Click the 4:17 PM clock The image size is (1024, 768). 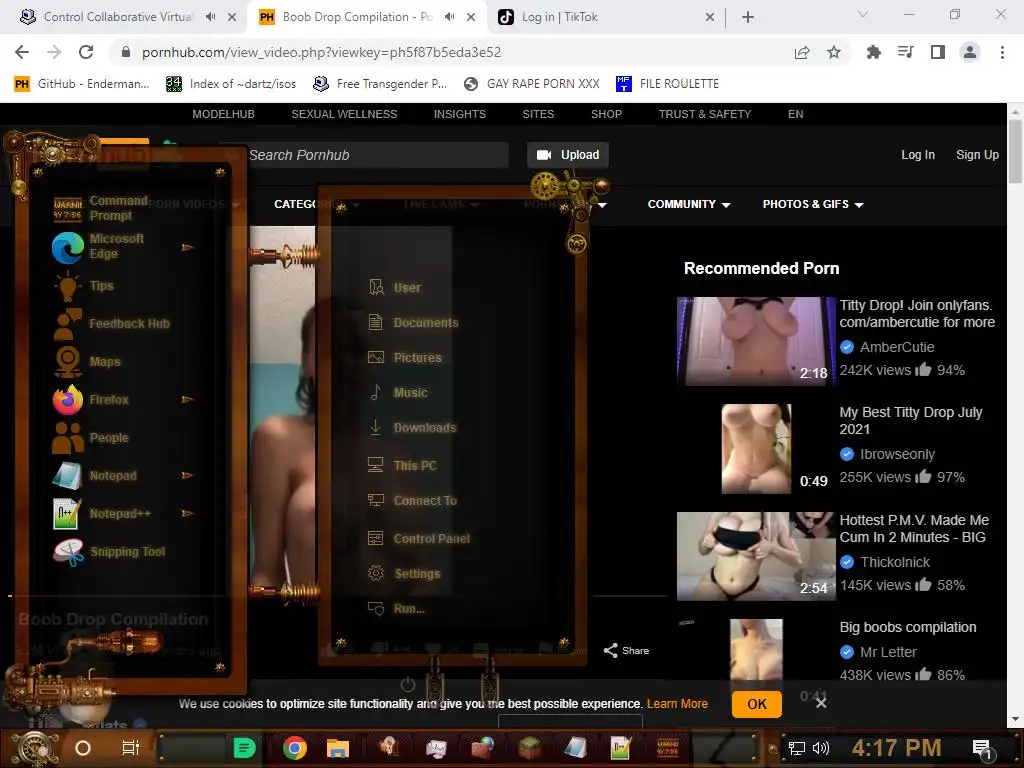(x=897, y=748)
